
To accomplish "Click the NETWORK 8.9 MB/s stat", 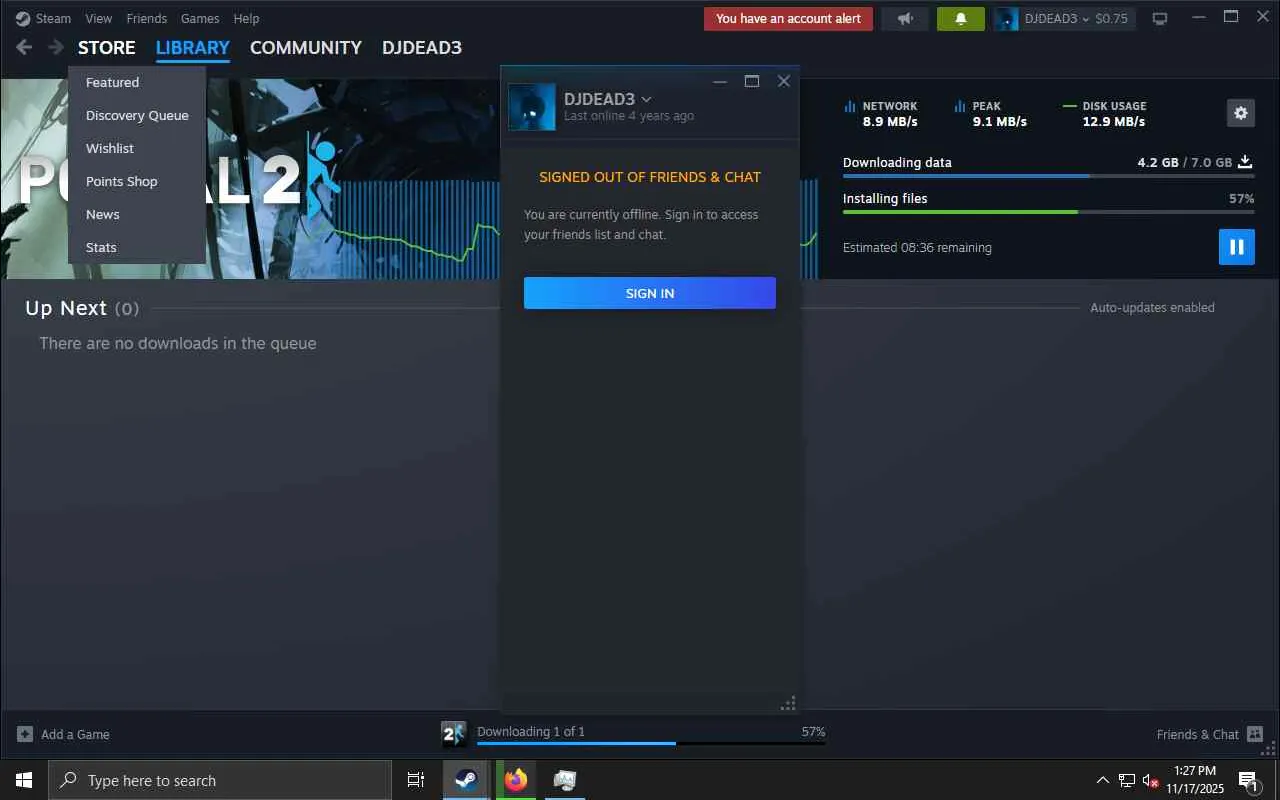I will [x=881, y=113].
